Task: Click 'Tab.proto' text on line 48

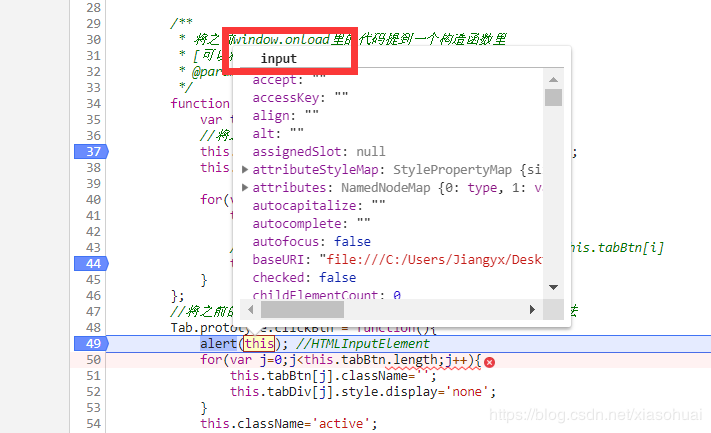Action: point(204,327)
